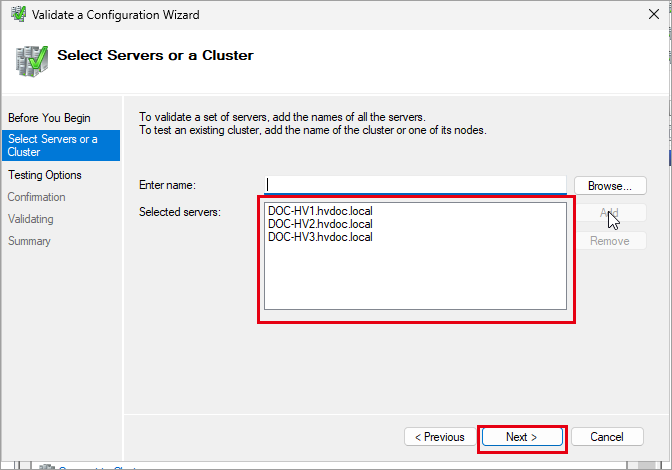This screenshot has width=672, height=470.
Task: Click the Selected servers label
Action: [x=180, y=212]
